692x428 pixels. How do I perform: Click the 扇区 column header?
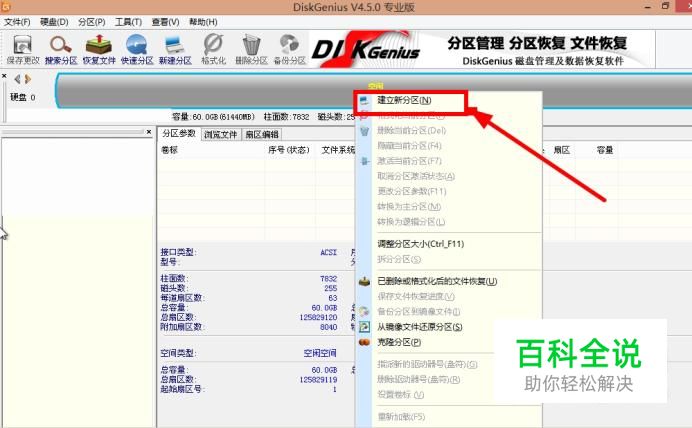pos(562,150)
